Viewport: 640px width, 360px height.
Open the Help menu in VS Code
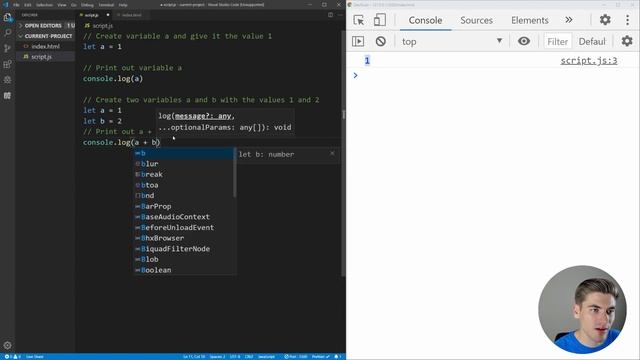123,5
